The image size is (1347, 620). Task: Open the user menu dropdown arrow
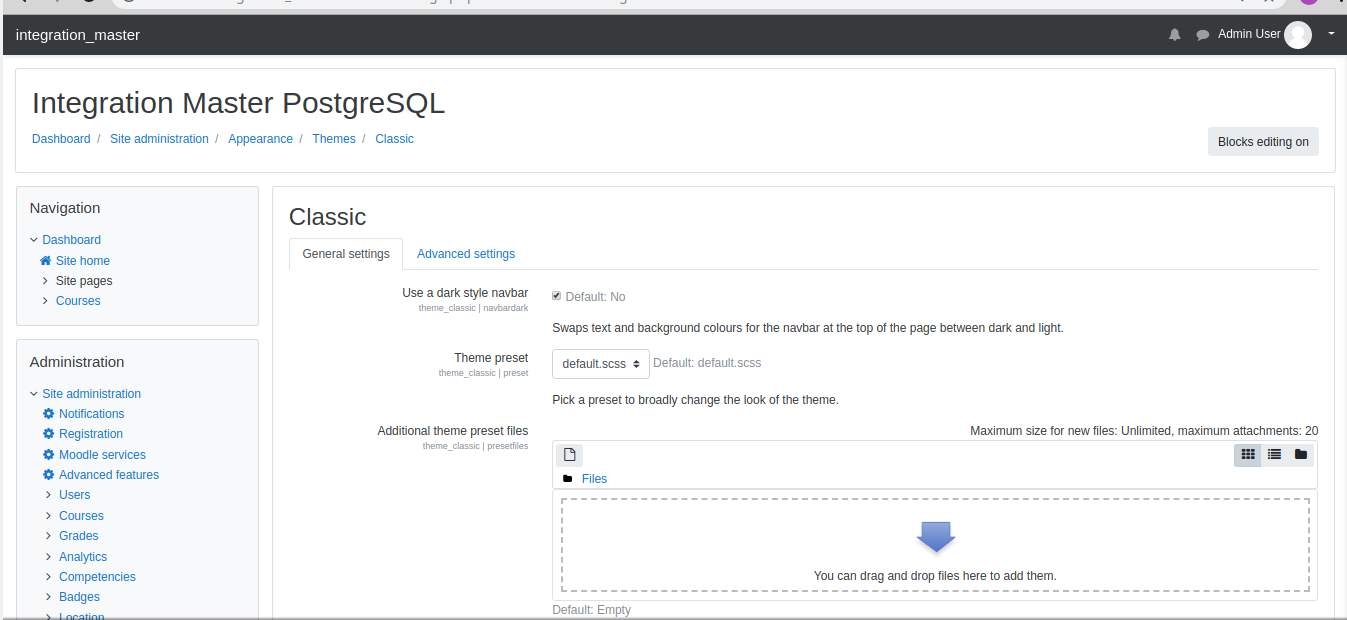[1331, 34]
